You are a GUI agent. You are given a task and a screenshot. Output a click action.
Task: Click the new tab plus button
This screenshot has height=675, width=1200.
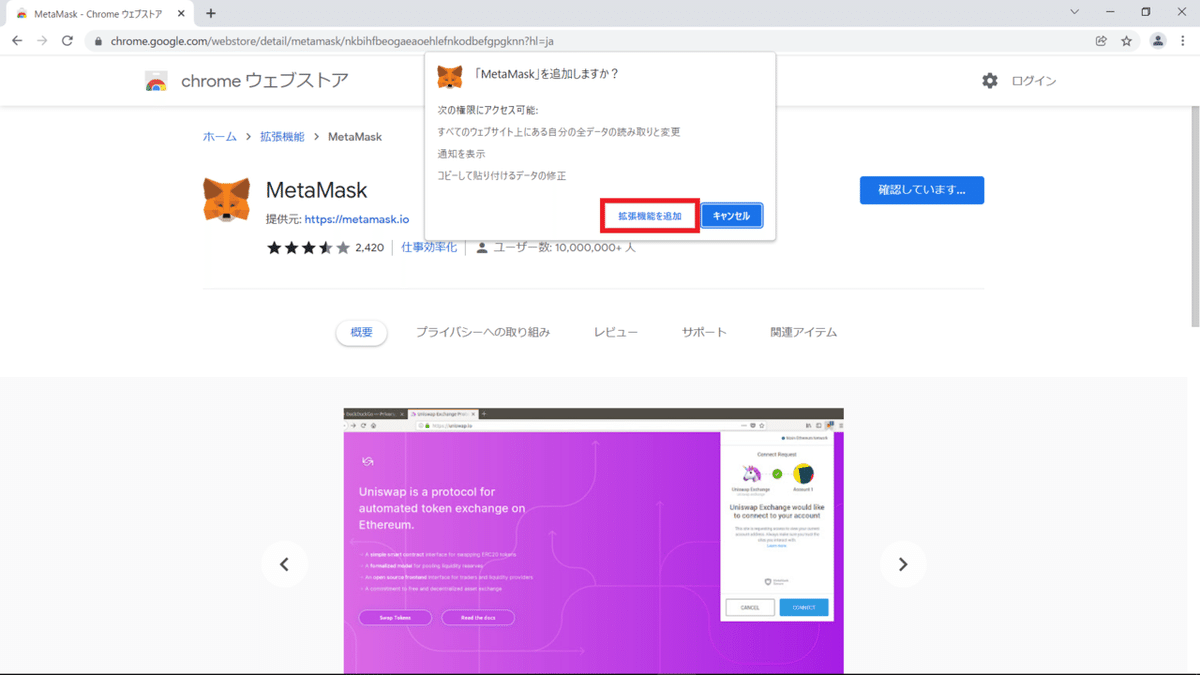(210, 14)
